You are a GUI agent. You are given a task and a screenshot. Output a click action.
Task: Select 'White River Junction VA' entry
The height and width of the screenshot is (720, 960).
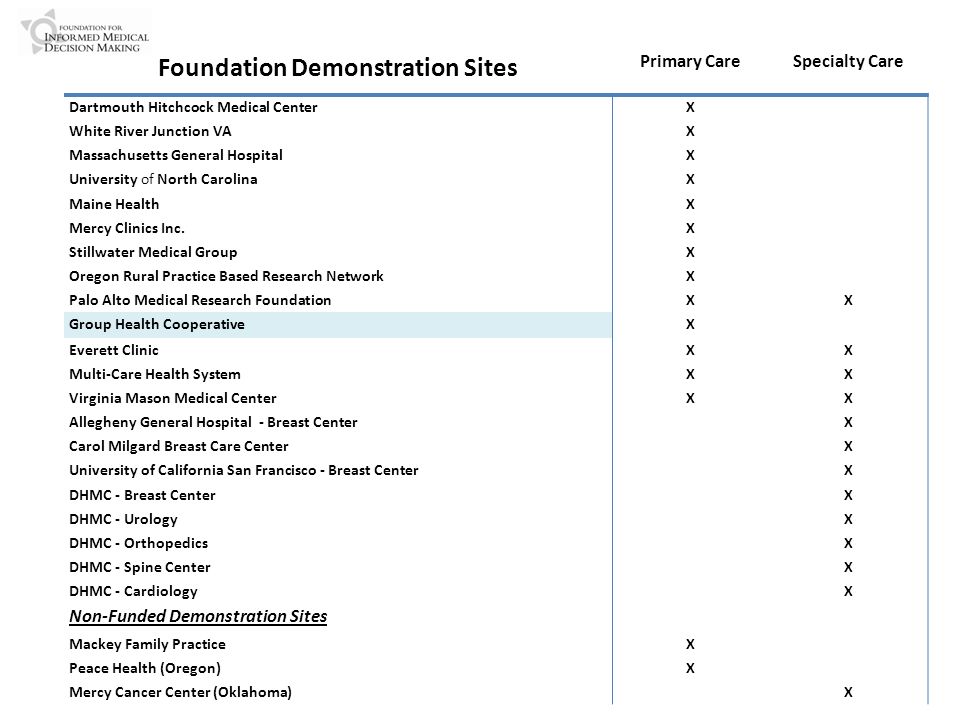[x=150, y=131]
